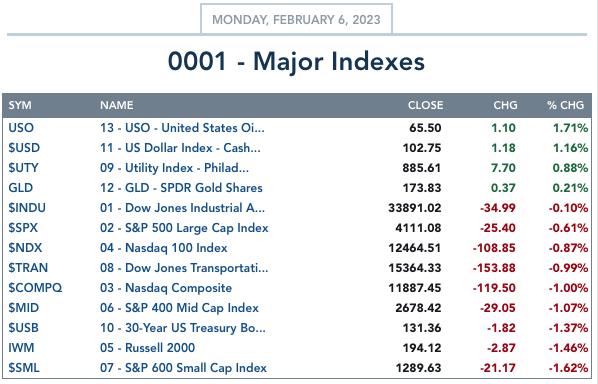The image size is (598, 384).
Task: Open the Russell 2000 name link
Action: (147, 348)
